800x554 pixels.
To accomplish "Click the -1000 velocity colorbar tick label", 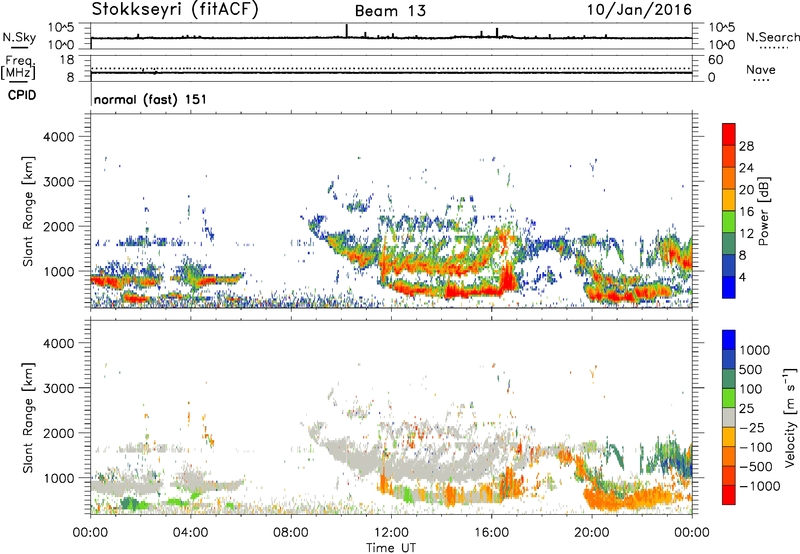I will pyautogui.click(x=760, y=486).
